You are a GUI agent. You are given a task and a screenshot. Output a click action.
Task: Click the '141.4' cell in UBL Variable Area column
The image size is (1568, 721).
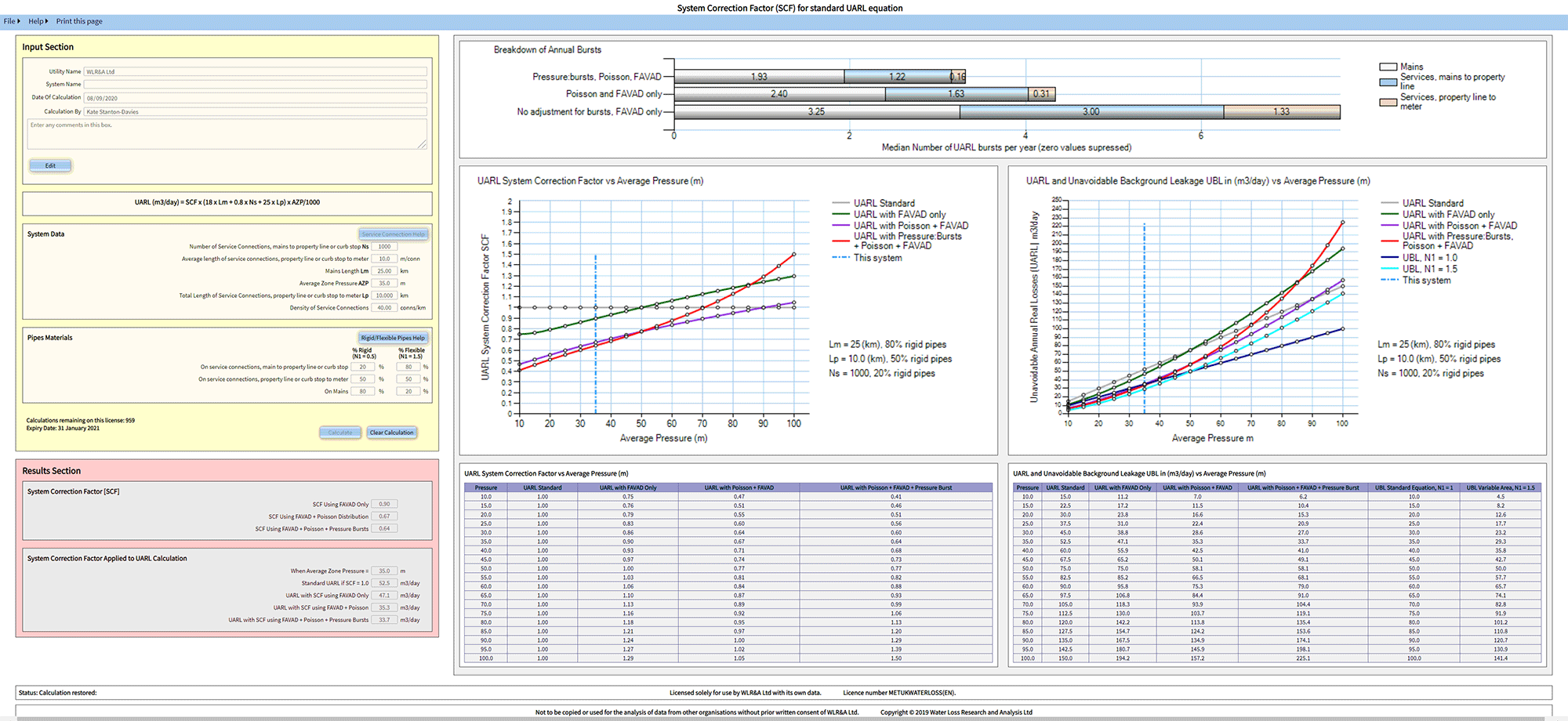[x=1501, y=658]
